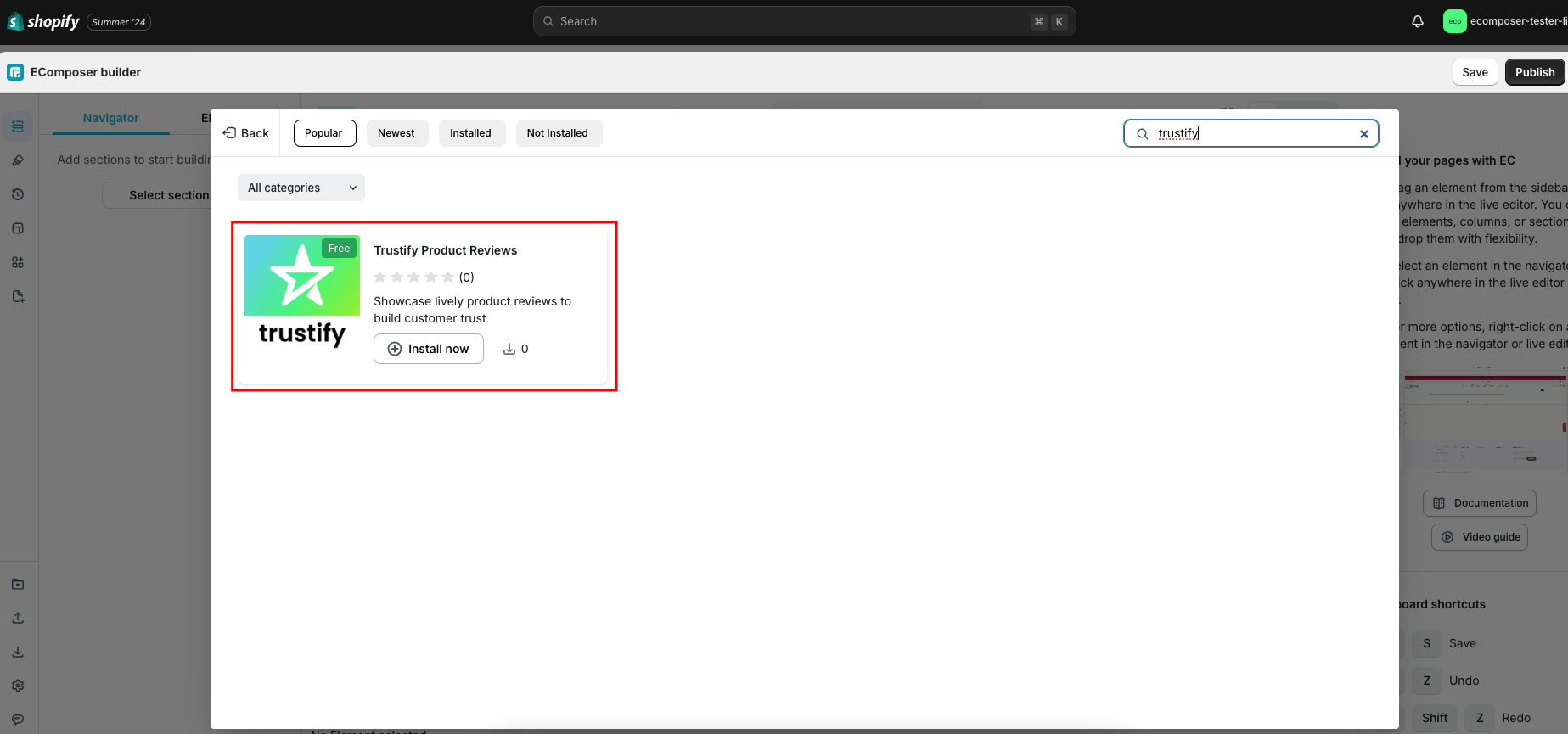Click the download icon in left sidebar
Viewport: 1568px width, 734px height.
click(x=18, y=652)
